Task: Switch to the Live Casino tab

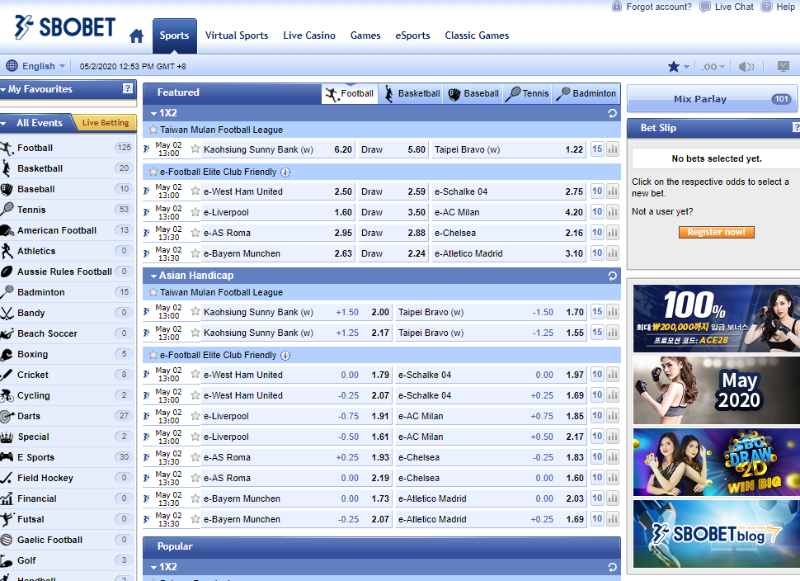Action: pos(309,36)
